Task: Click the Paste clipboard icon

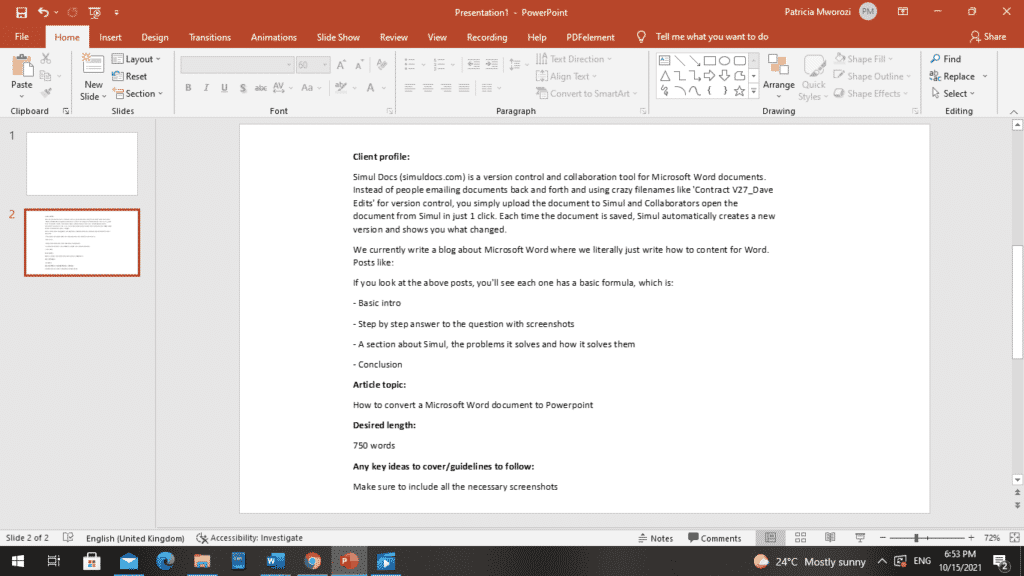Action: coord(22,66)
